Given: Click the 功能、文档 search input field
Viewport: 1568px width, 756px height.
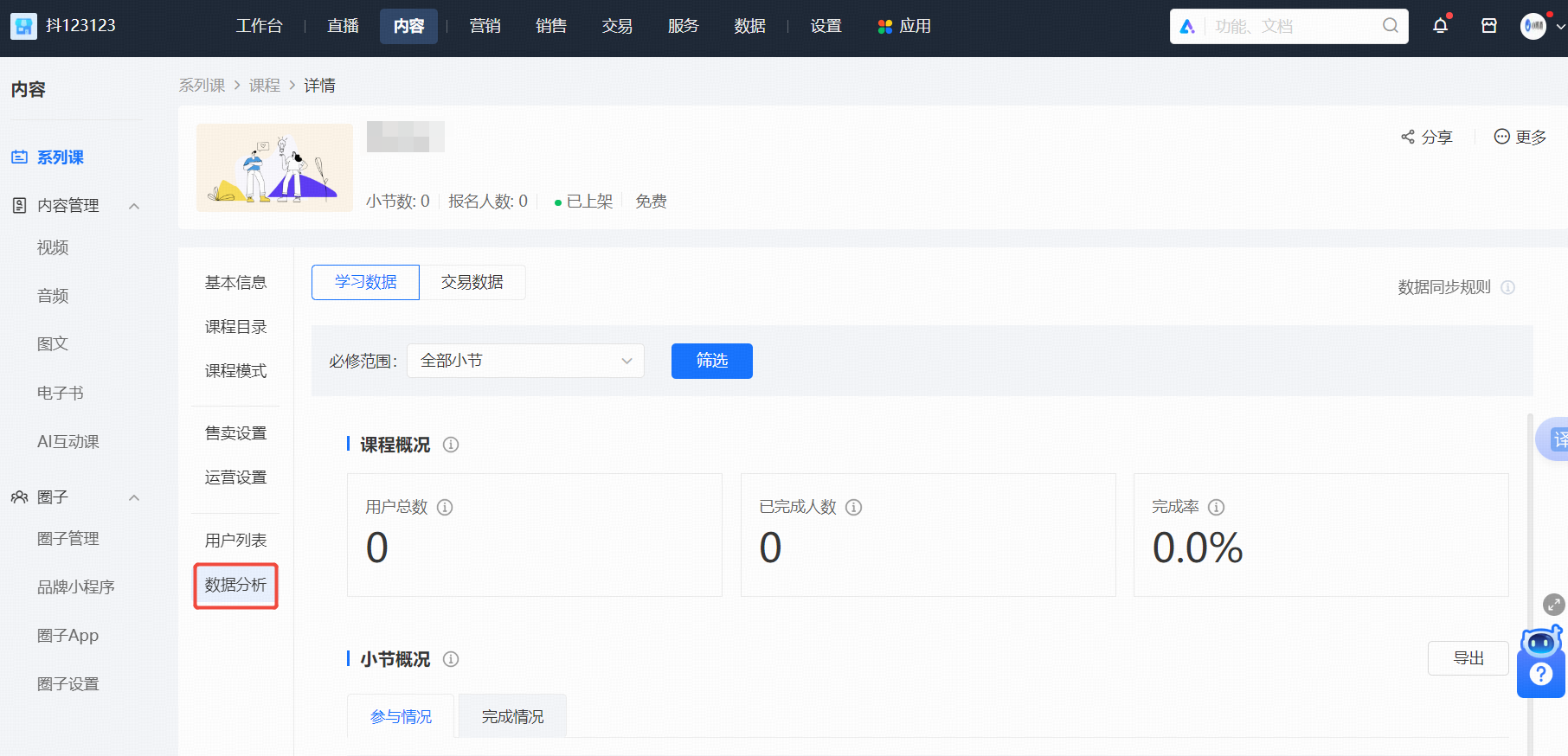Looking at the screenshot, I should [x=1289, y=26].
